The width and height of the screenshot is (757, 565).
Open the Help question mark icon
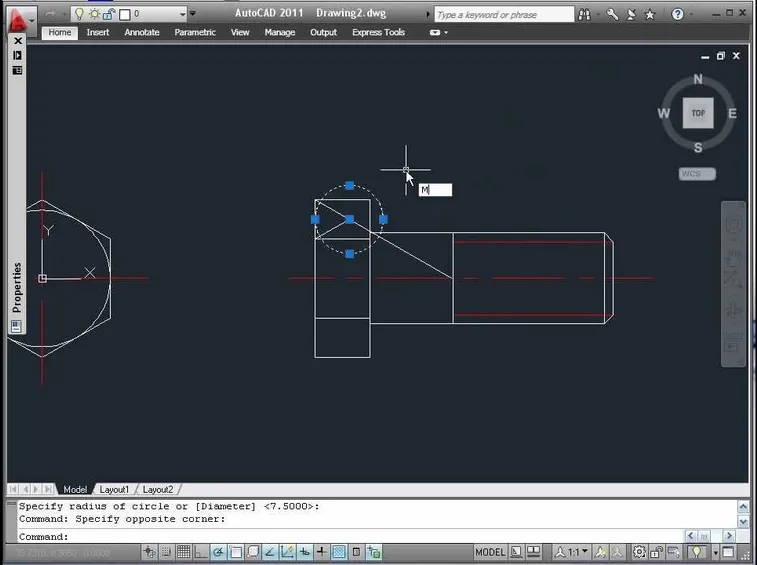pos(678,14)
